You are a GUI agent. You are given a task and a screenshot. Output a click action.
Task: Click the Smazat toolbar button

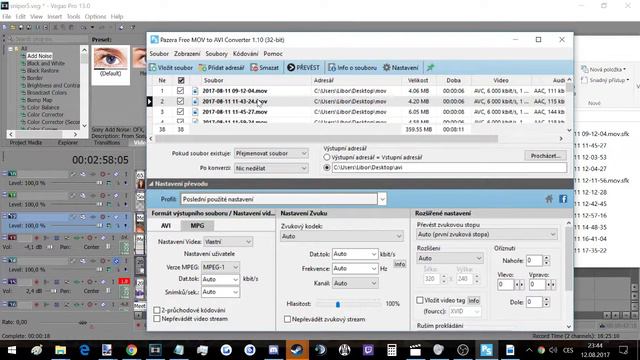click(x=264, y=68)
